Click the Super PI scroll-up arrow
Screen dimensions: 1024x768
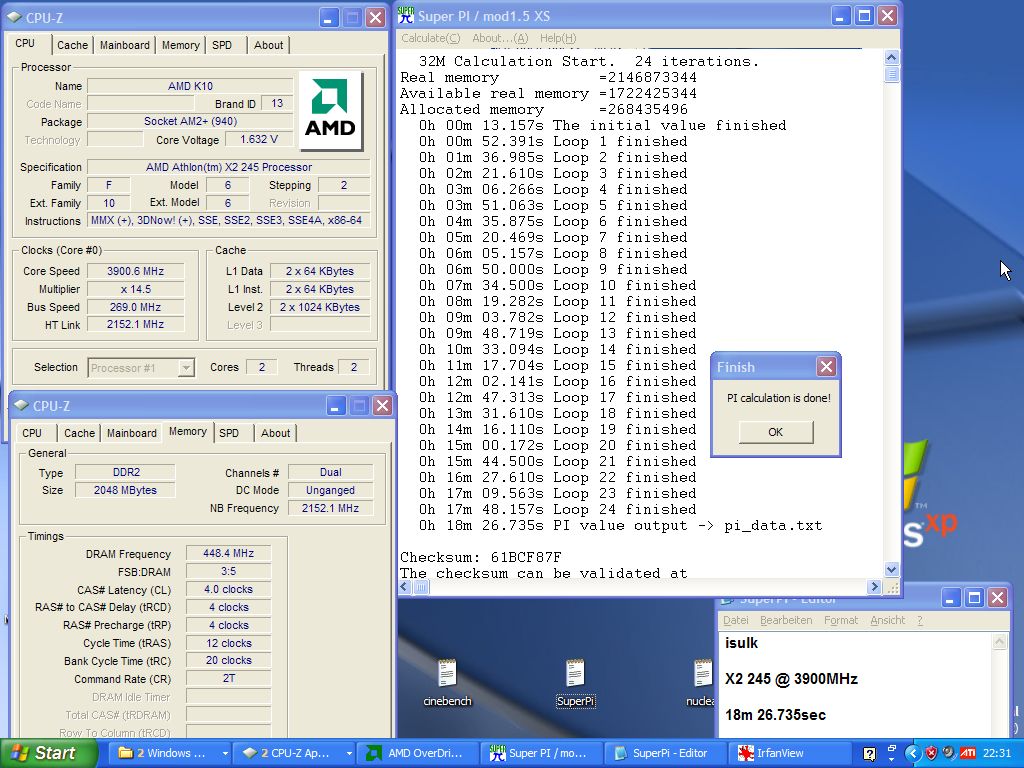click(891, 57)
